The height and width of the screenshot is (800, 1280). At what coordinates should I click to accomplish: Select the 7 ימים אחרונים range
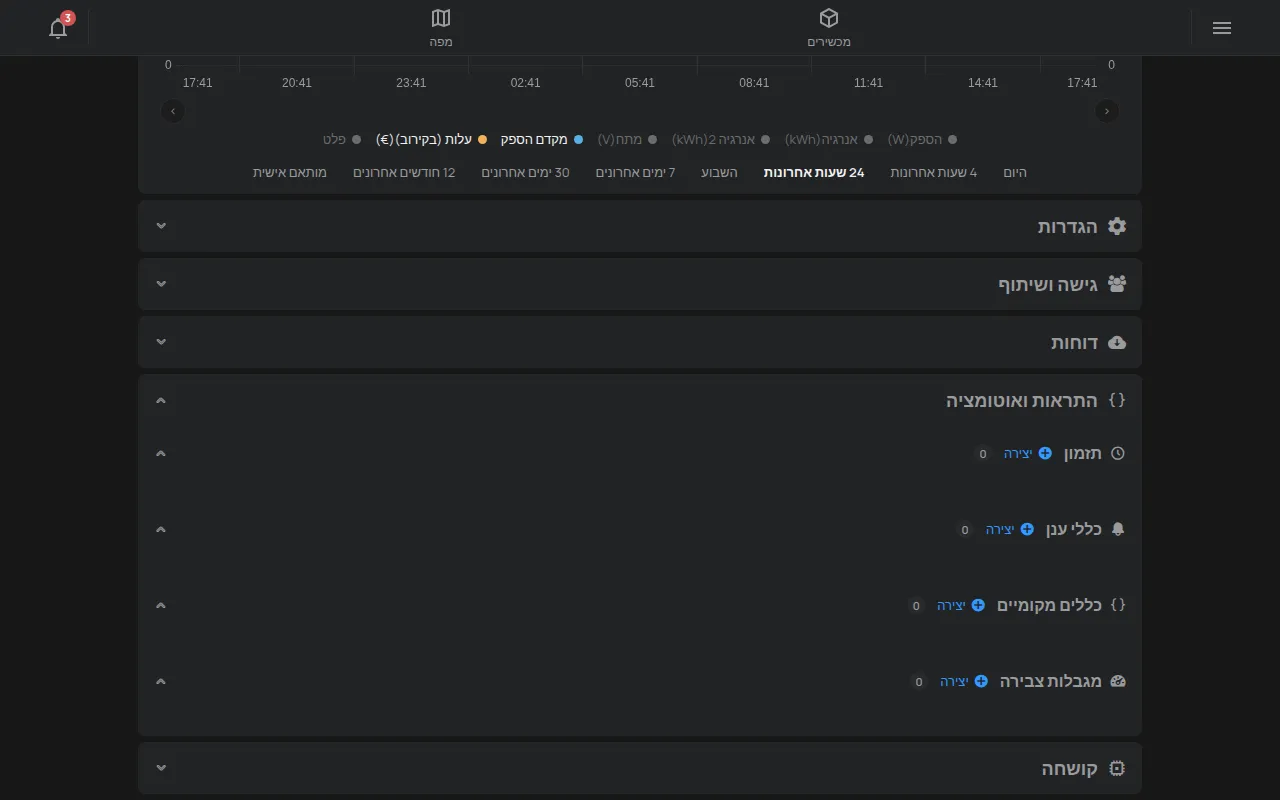pyautogui.click(x=636, y=173)
